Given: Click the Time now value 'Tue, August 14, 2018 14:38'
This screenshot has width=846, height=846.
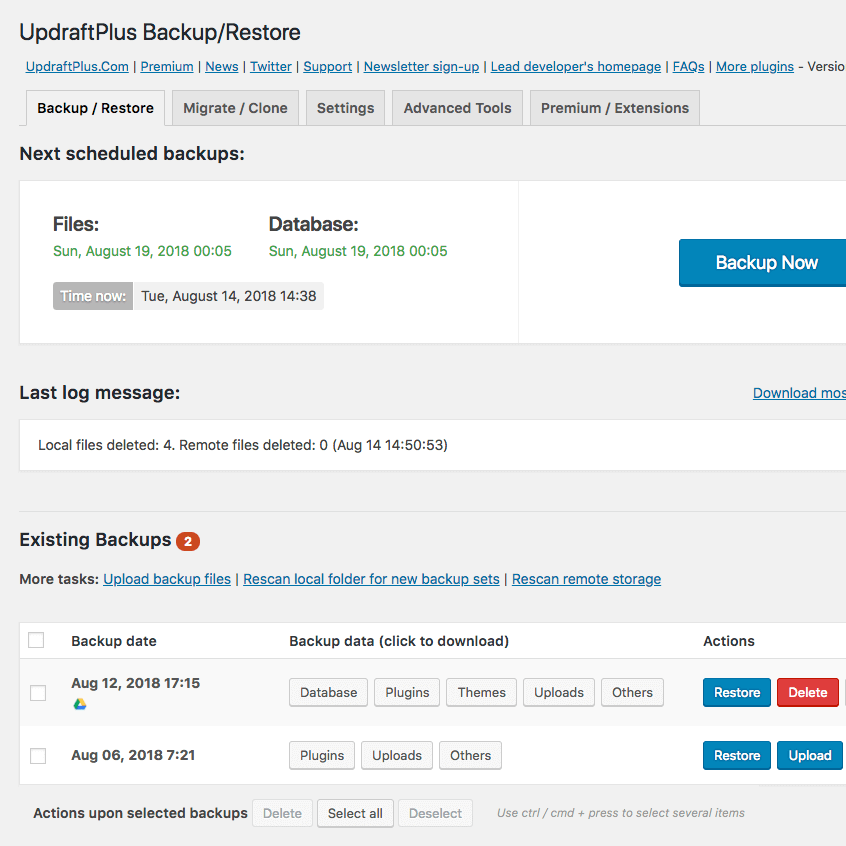Looking at the screenshot, I should pyautogui.click(x=229, y=296).
